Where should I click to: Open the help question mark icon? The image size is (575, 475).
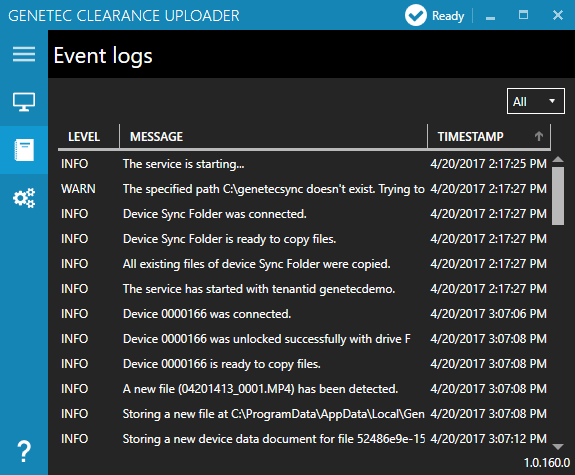coord(24,451)
